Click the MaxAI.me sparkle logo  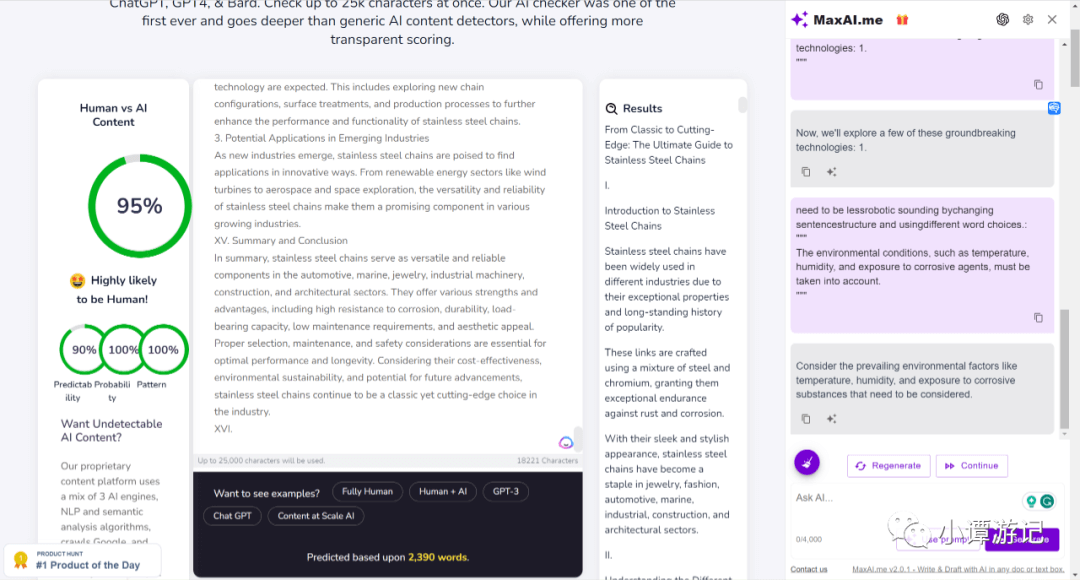point(799,19)
